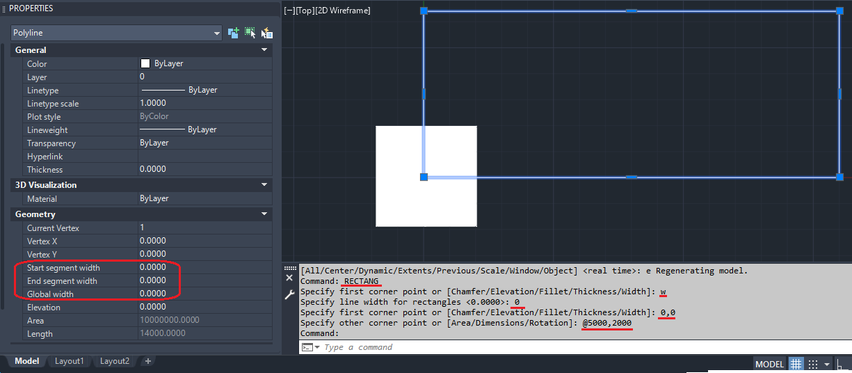This screenshot has height=373, width=852.
Task: Switch to the Layout1 tab
Action: point(69,361)
